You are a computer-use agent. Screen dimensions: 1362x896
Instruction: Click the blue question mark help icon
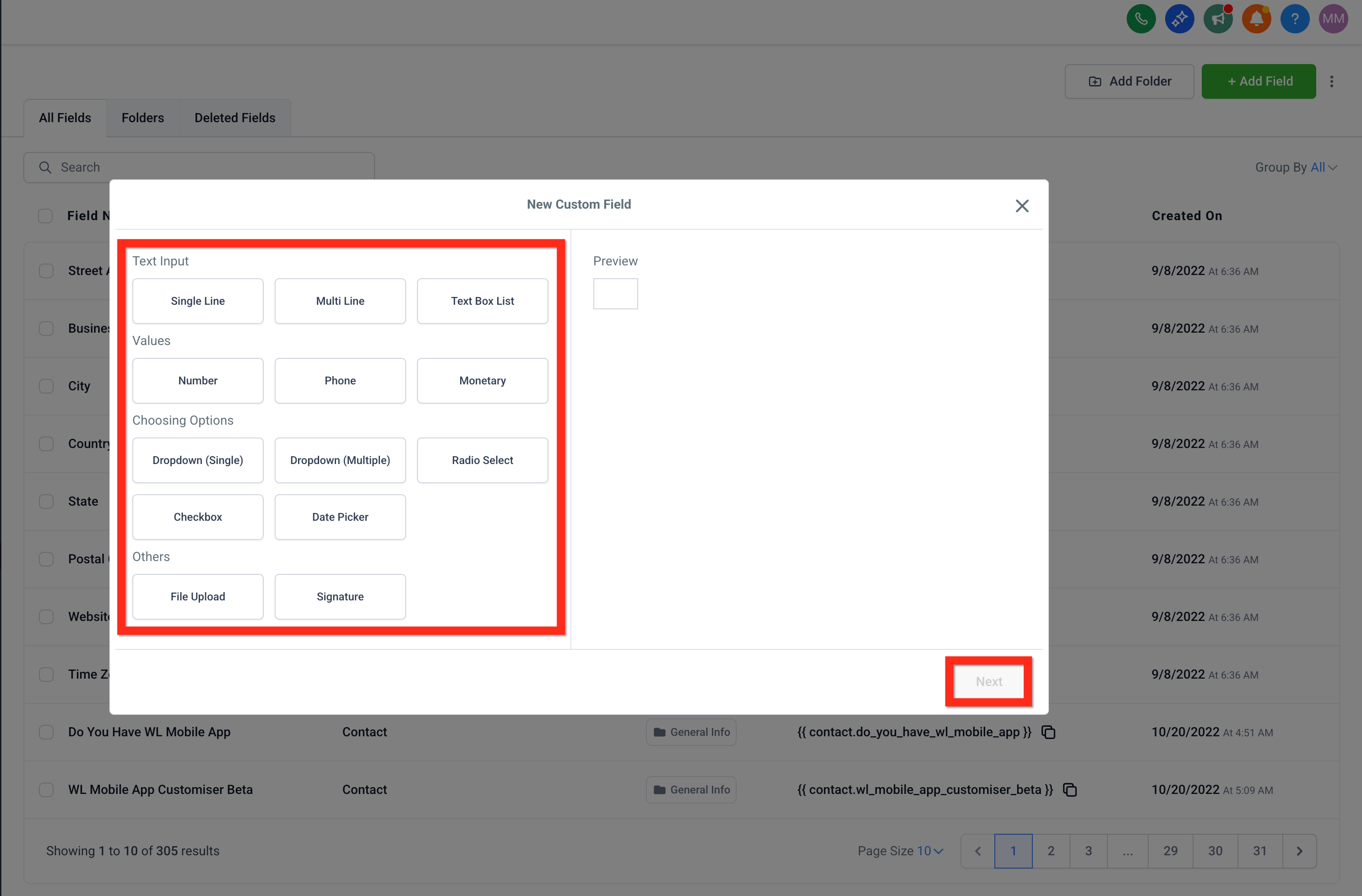1295,19
